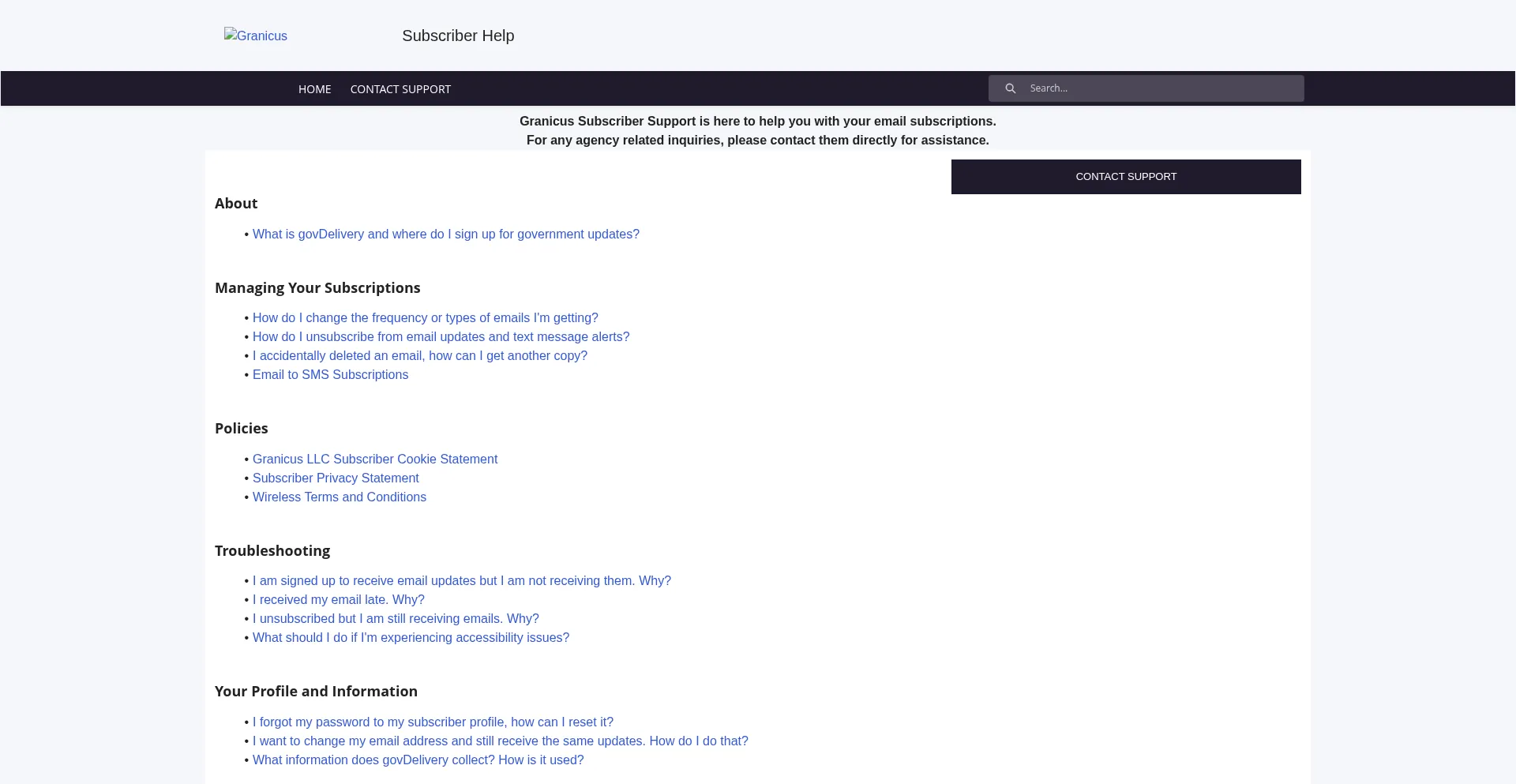Open 'I accidentally deleted an email' link
This screenshot has height=784, width=1516.
coord(420,356)
